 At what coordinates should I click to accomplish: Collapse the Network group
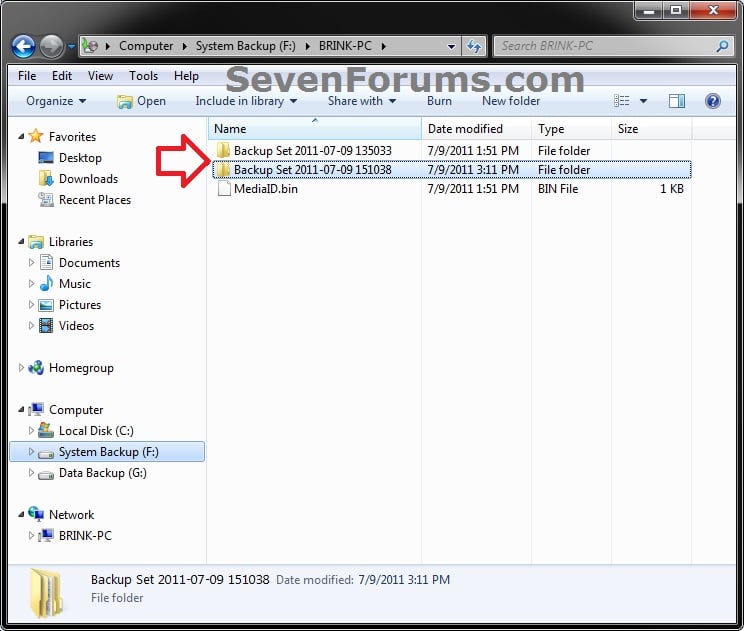click(x=21, y=514)
